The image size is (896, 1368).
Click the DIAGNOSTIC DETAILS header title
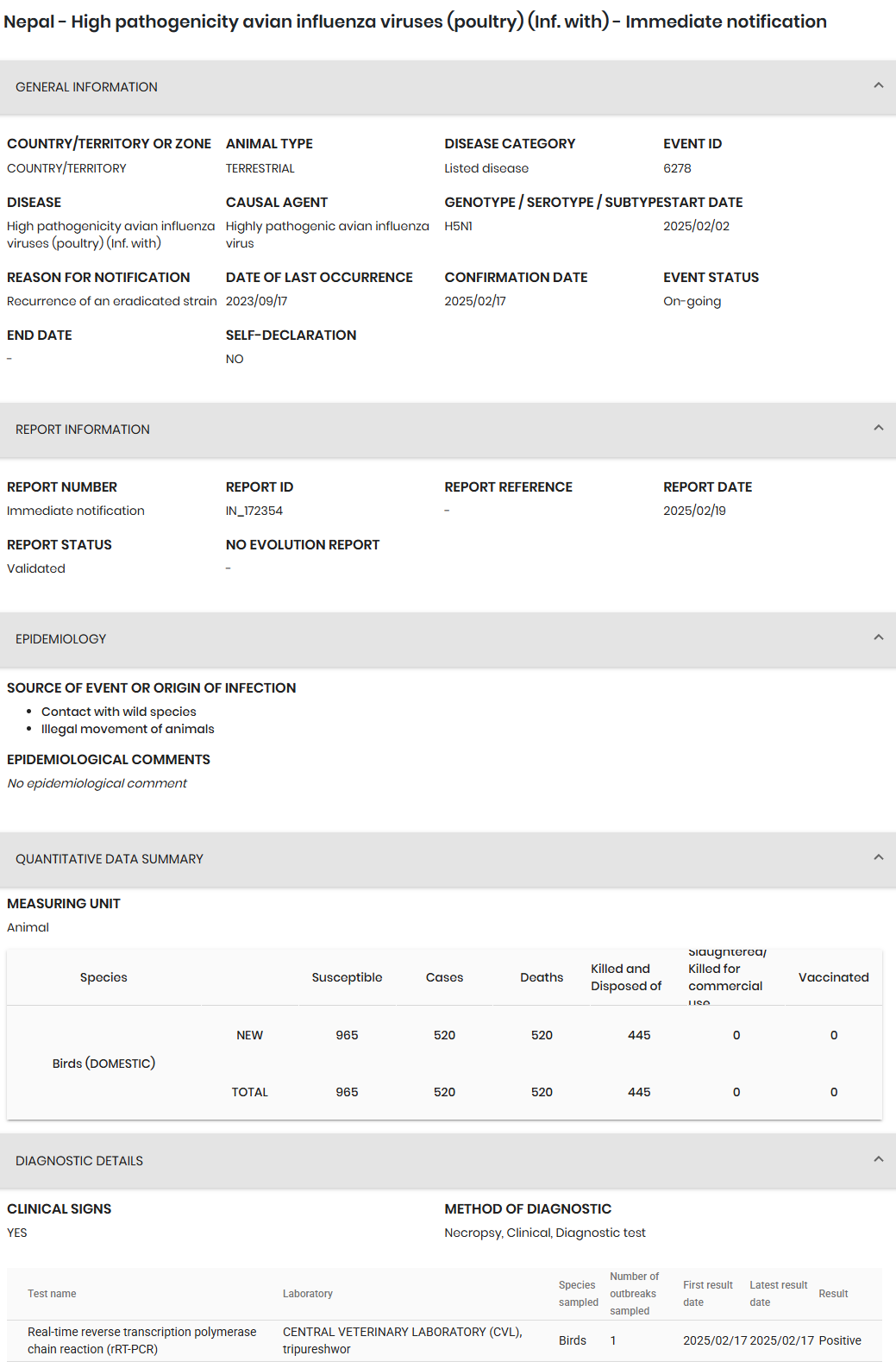click(x=79, y=1161)
